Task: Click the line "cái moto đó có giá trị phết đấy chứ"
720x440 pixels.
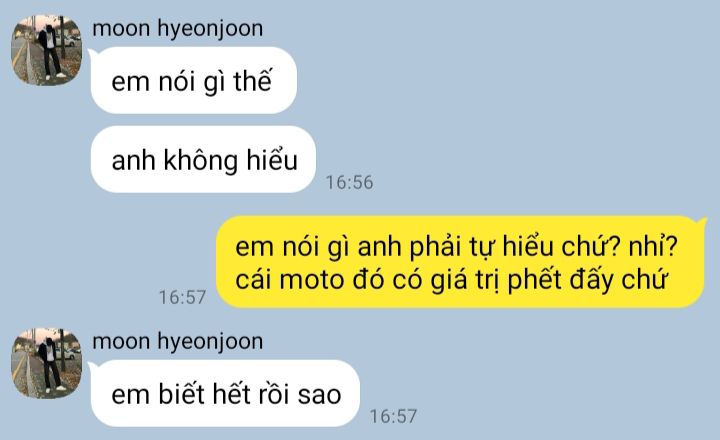Action: point(451,279)
